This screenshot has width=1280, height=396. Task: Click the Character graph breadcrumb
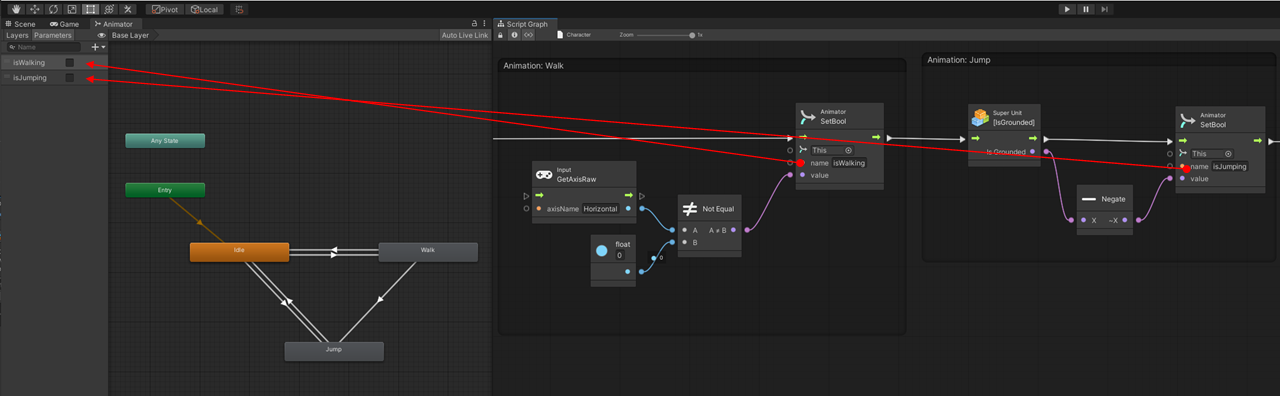point(574,35)
